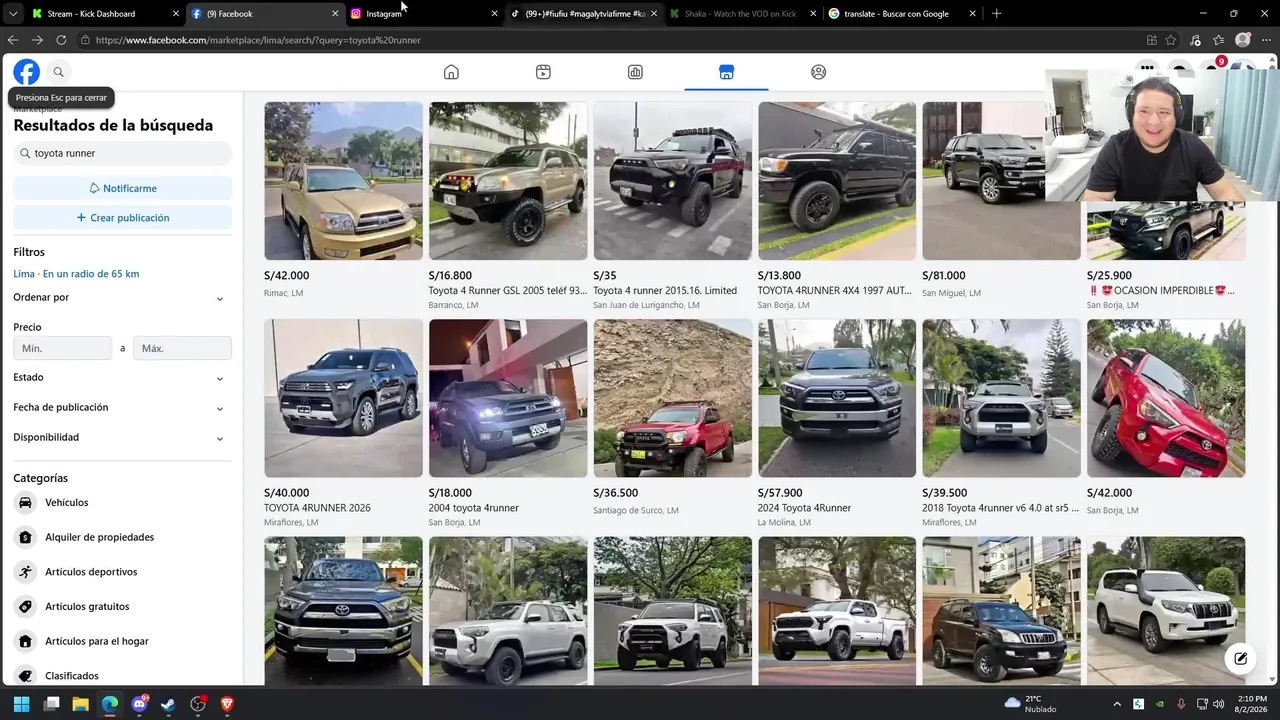Open the S/36.500 Santiago de Surco photo
The height and width of the screenshot is (720, 1280).
pos(672,398)
